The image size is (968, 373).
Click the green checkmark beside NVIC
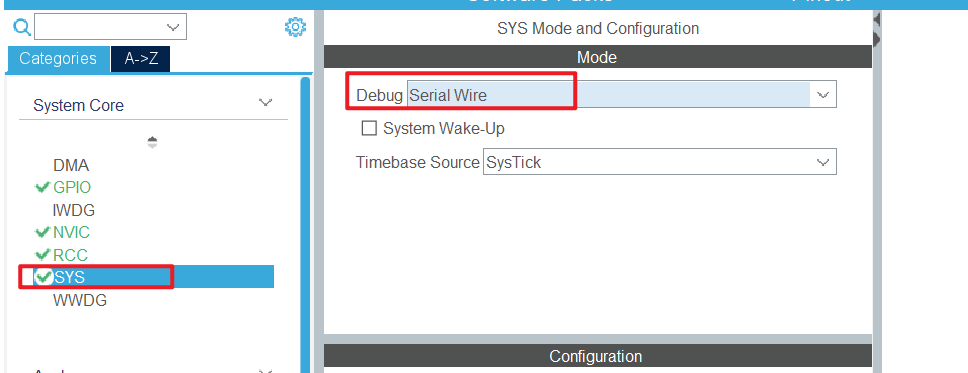(x=43, y=232)
